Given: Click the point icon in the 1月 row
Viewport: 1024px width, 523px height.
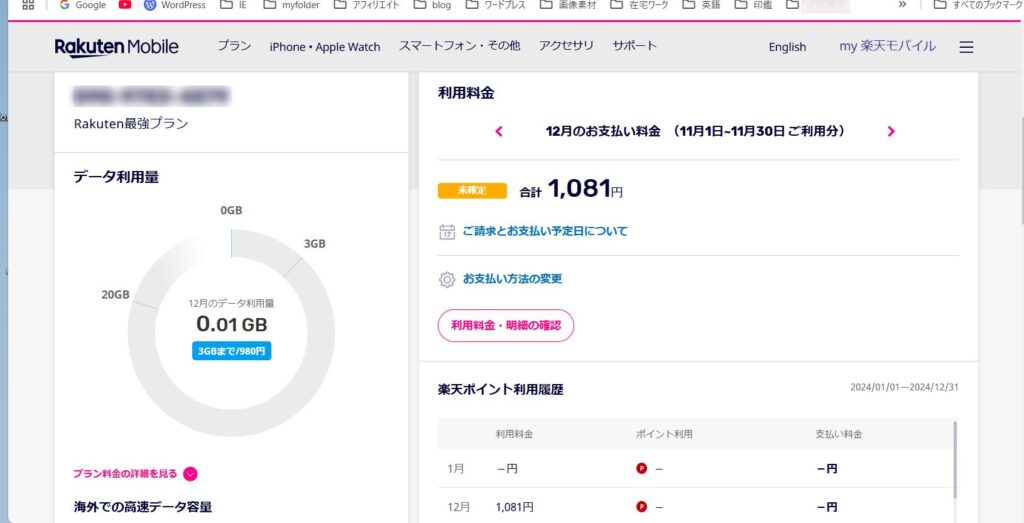Looking at the screenshot, I should tap(641, 468).
